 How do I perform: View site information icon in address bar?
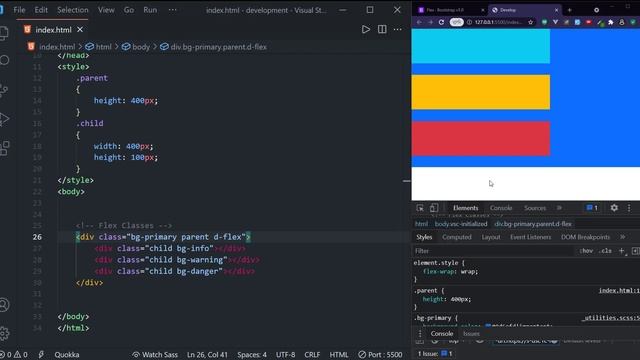pyautogui.click(x=469, y=22)
